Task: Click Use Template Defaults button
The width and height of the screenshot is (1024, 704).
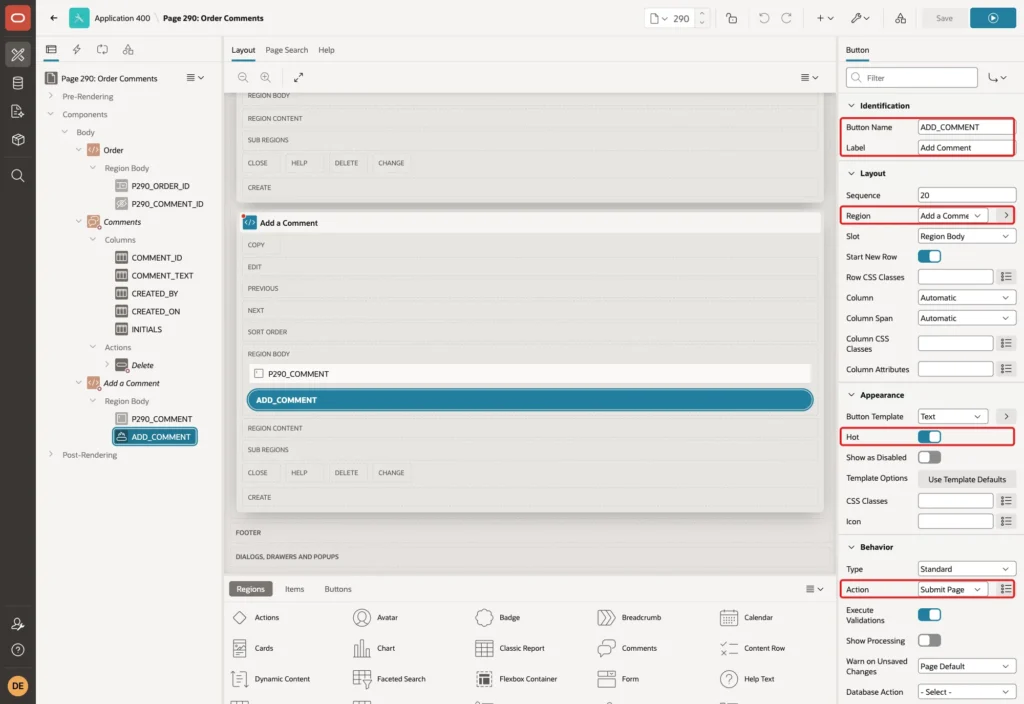Action: click(x=967, y=479)
